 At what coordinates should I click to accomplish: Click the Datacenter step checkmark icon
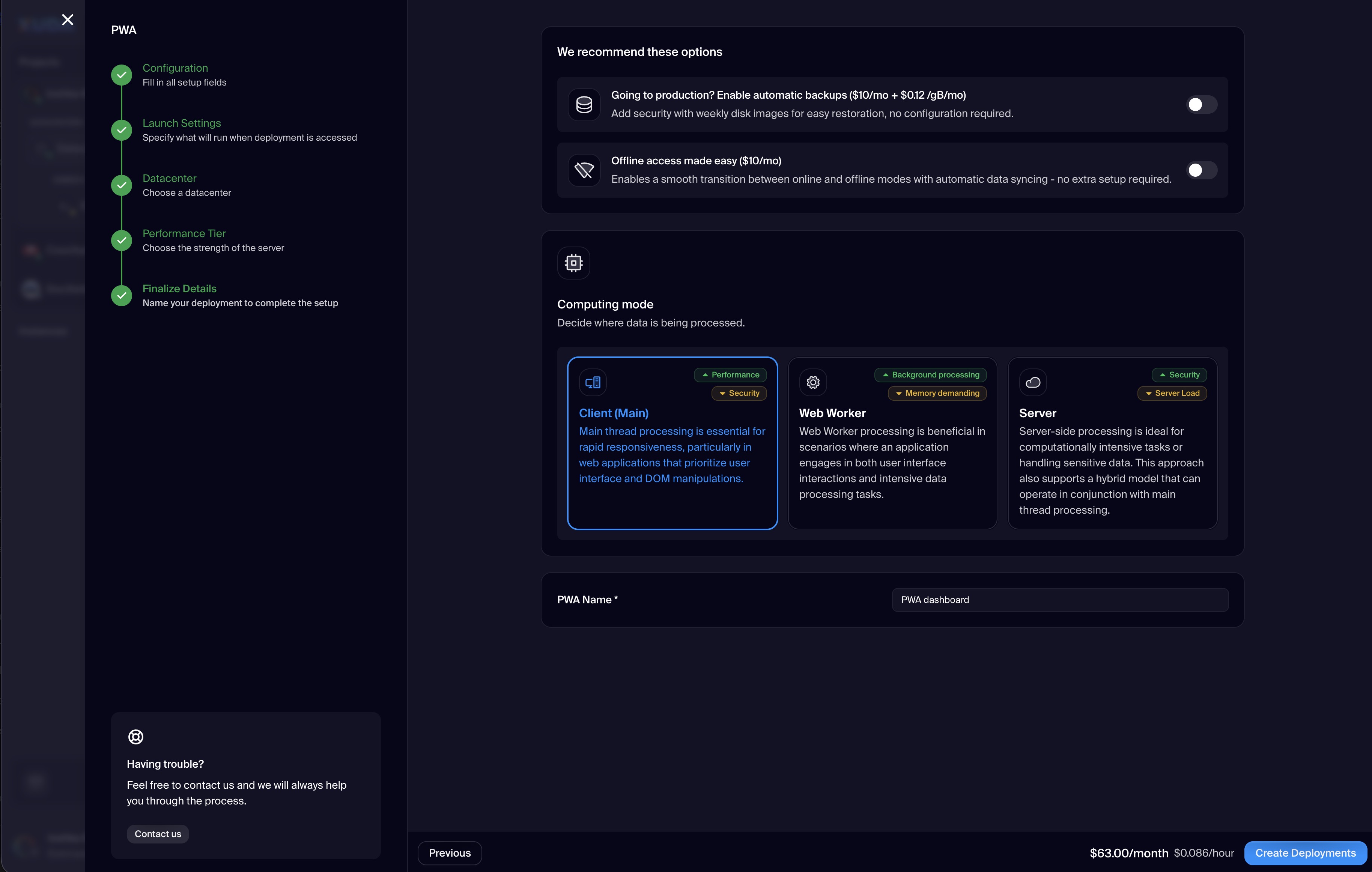click(121, 185)
